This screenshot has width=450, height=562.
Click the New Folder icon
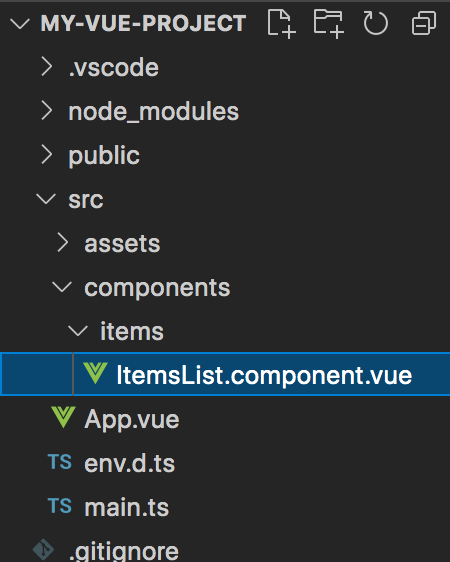(329, 24)
